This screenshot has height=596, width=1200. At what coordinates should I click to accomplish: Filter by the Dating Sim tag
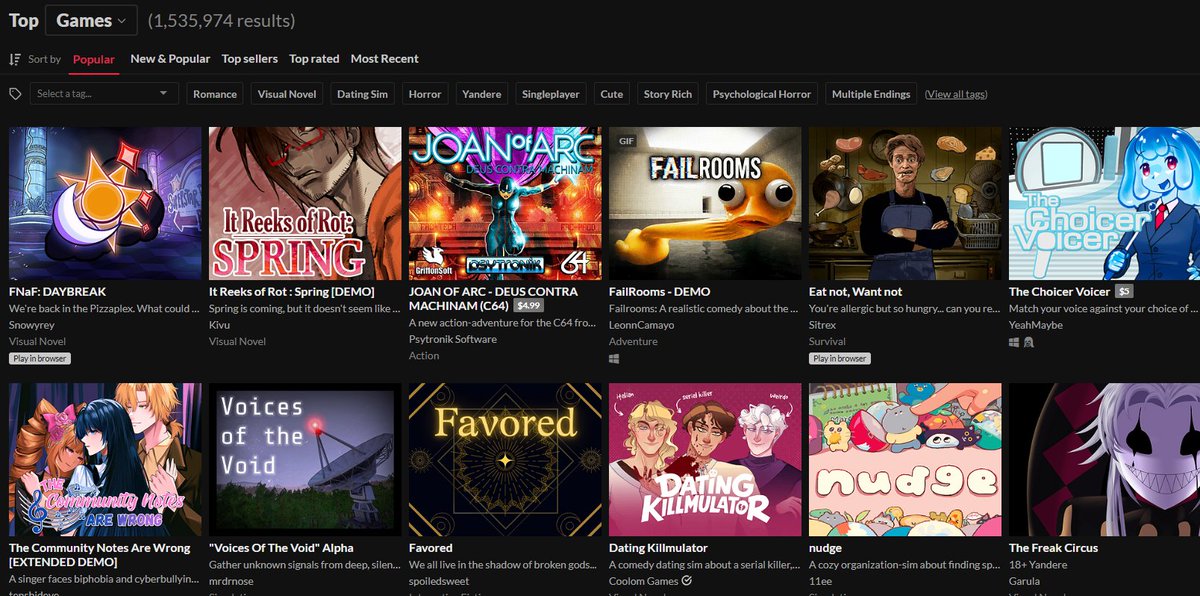[362, 94]
